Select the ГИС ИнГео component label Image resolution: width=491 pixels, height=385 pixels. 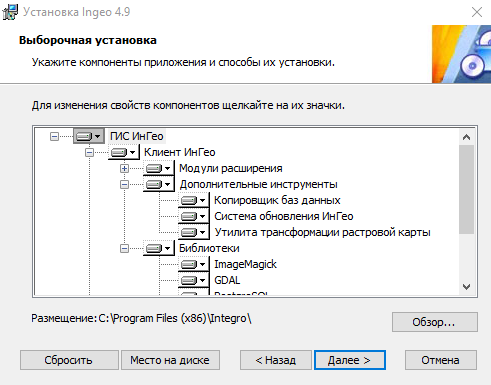[x=137, y=136]
